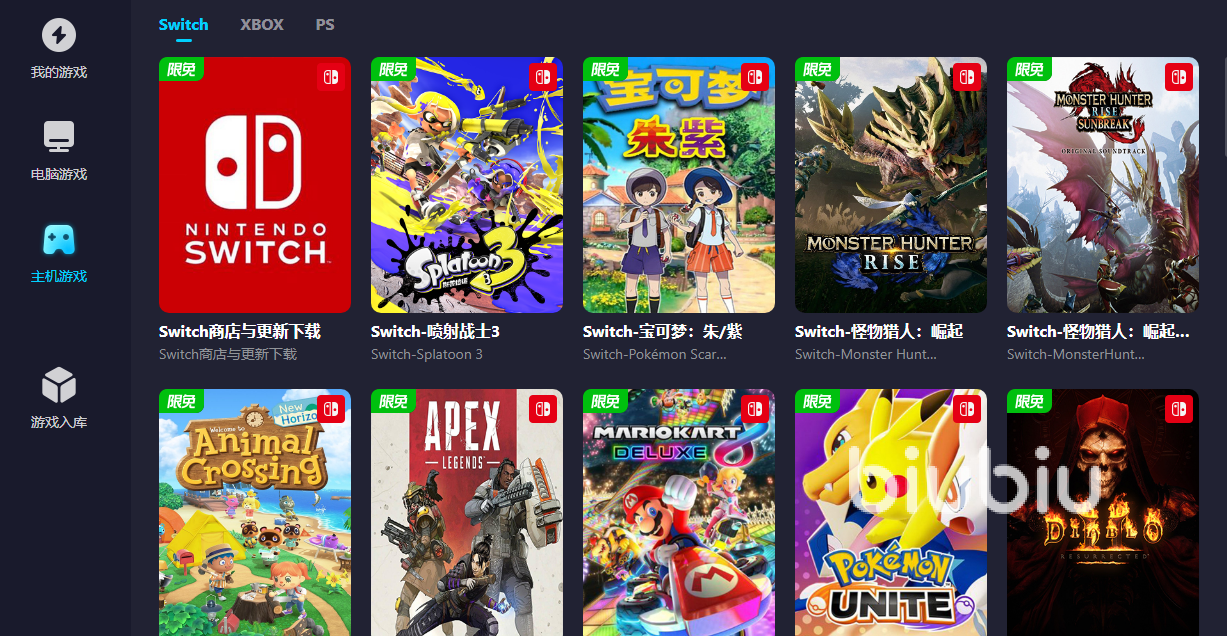Switch to the PS tab
This screenshot has width=1227, height=636.
325,24
